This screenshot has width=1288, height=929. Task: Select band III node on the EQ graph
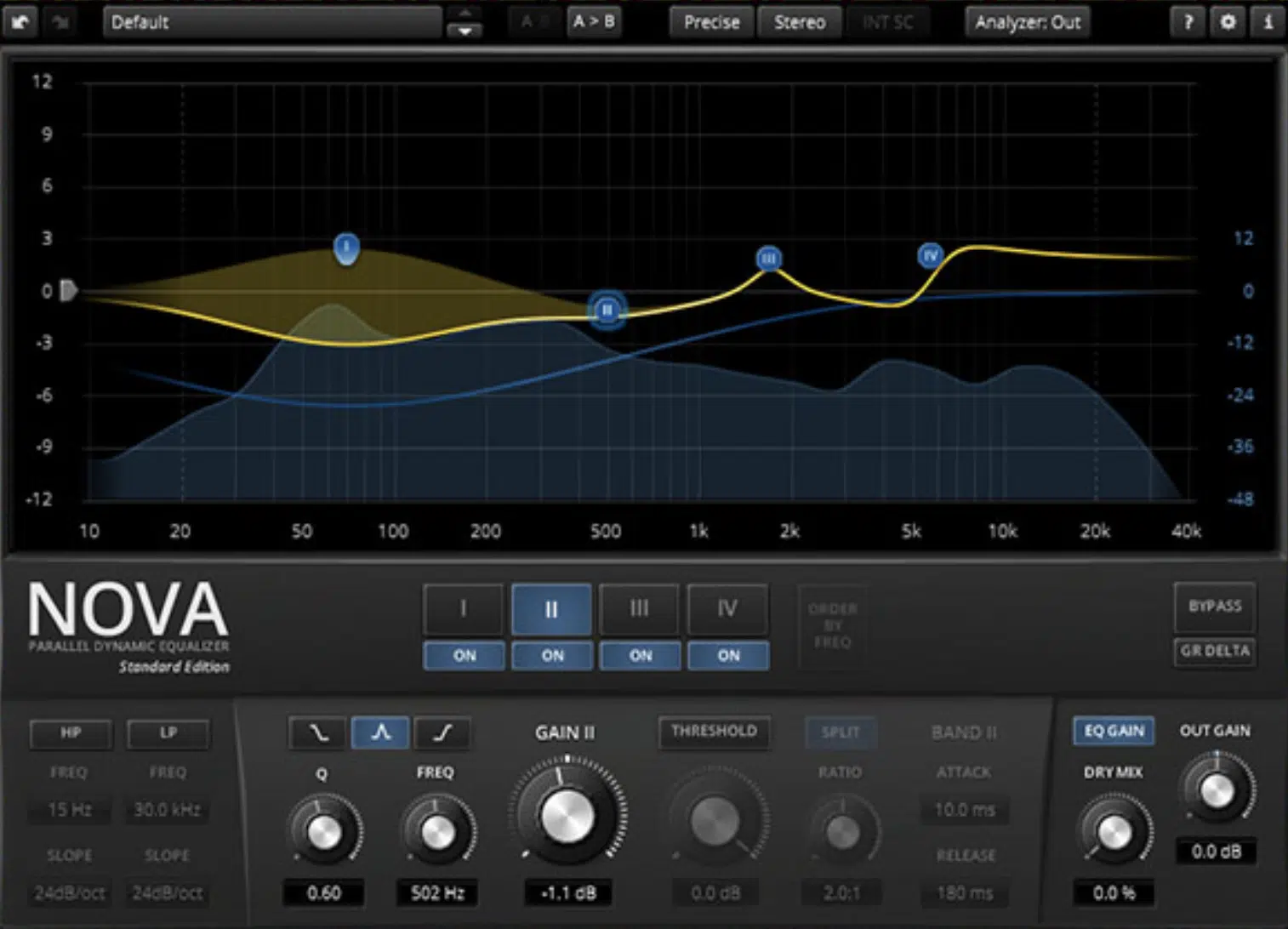click(769, 258)
